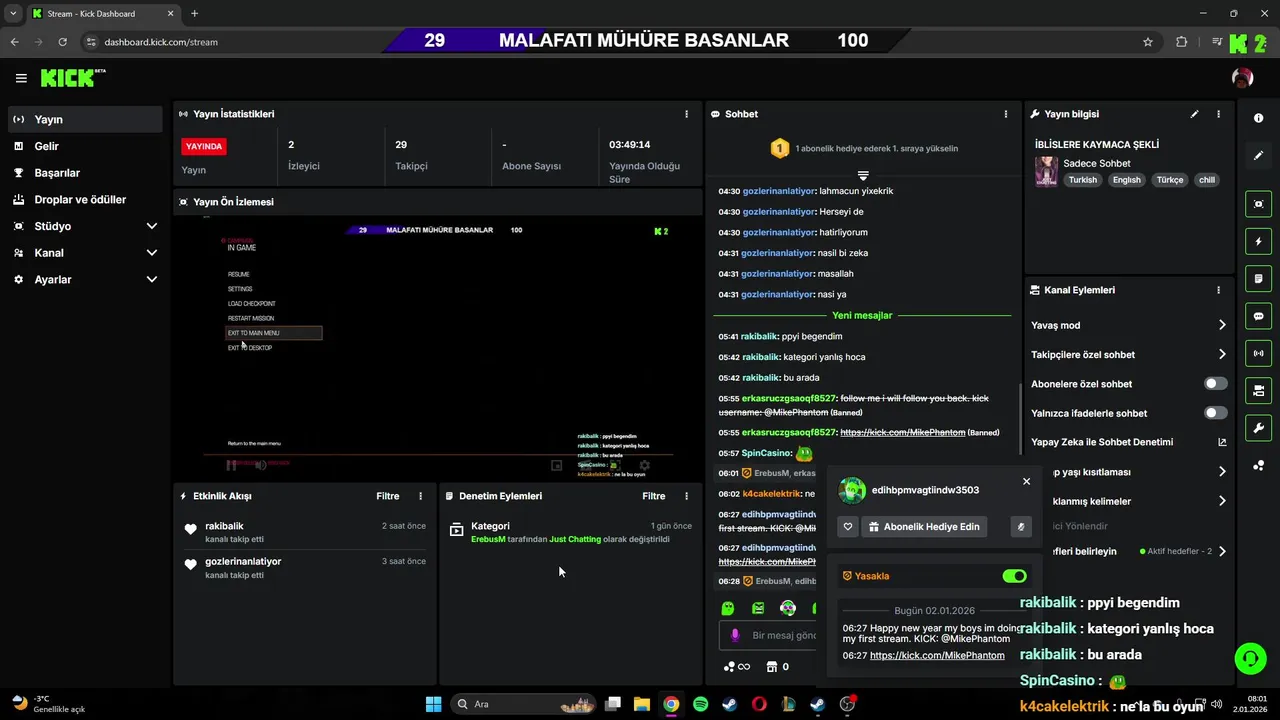Open Denetim Eylemleri Filtre dropdown

click(654, 496)
